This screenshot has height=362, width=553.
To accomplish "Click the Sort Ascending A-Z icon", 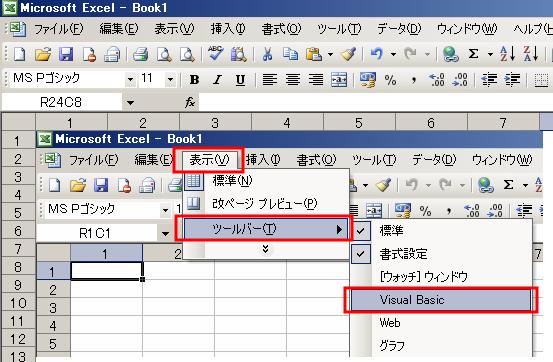I will 508,54.
